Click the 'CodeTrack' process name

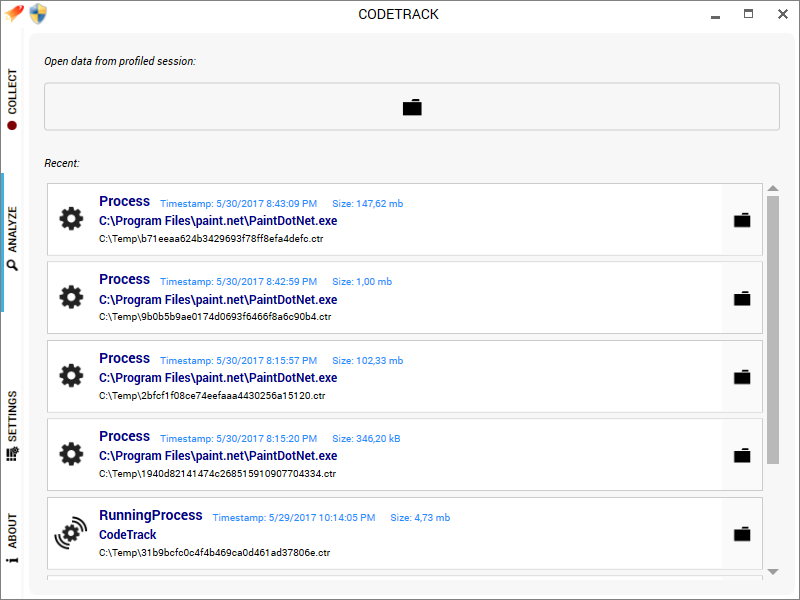click(128, 535)
